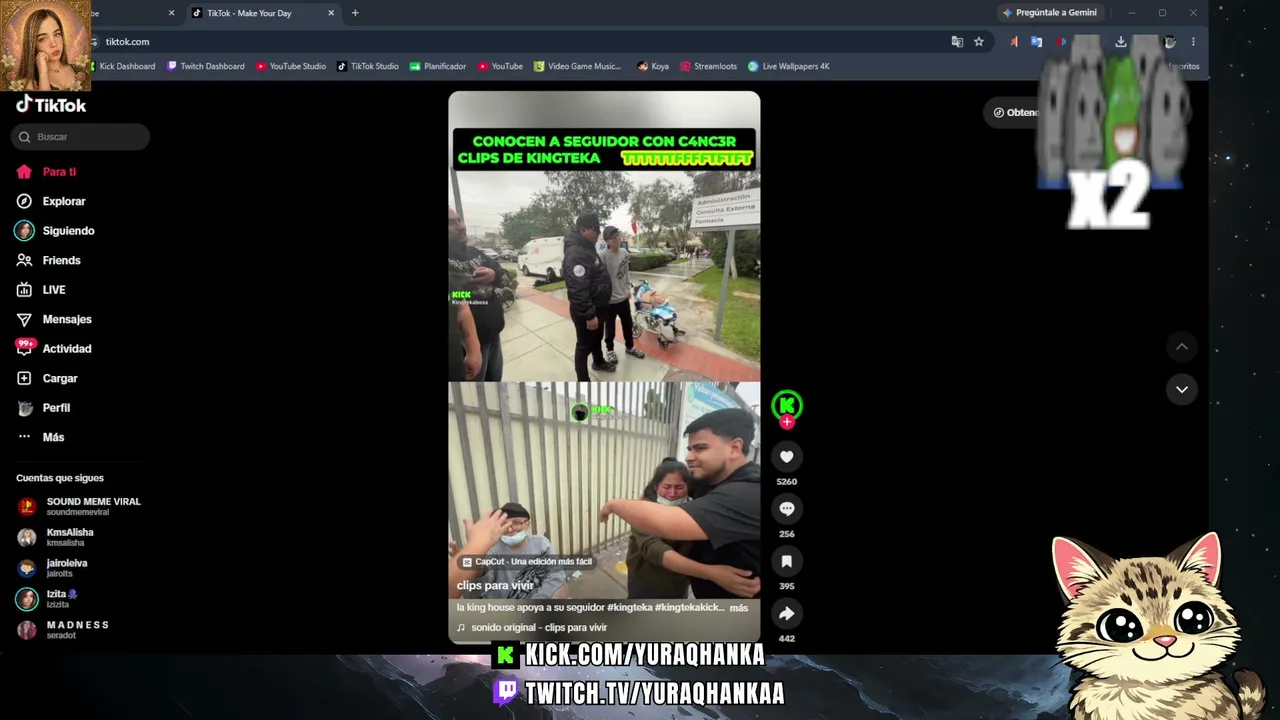The height and width of the screenshot is (720, 1280).
Task: Open the Live Wallpapers 4K bookmark
Action: [789, 66]
